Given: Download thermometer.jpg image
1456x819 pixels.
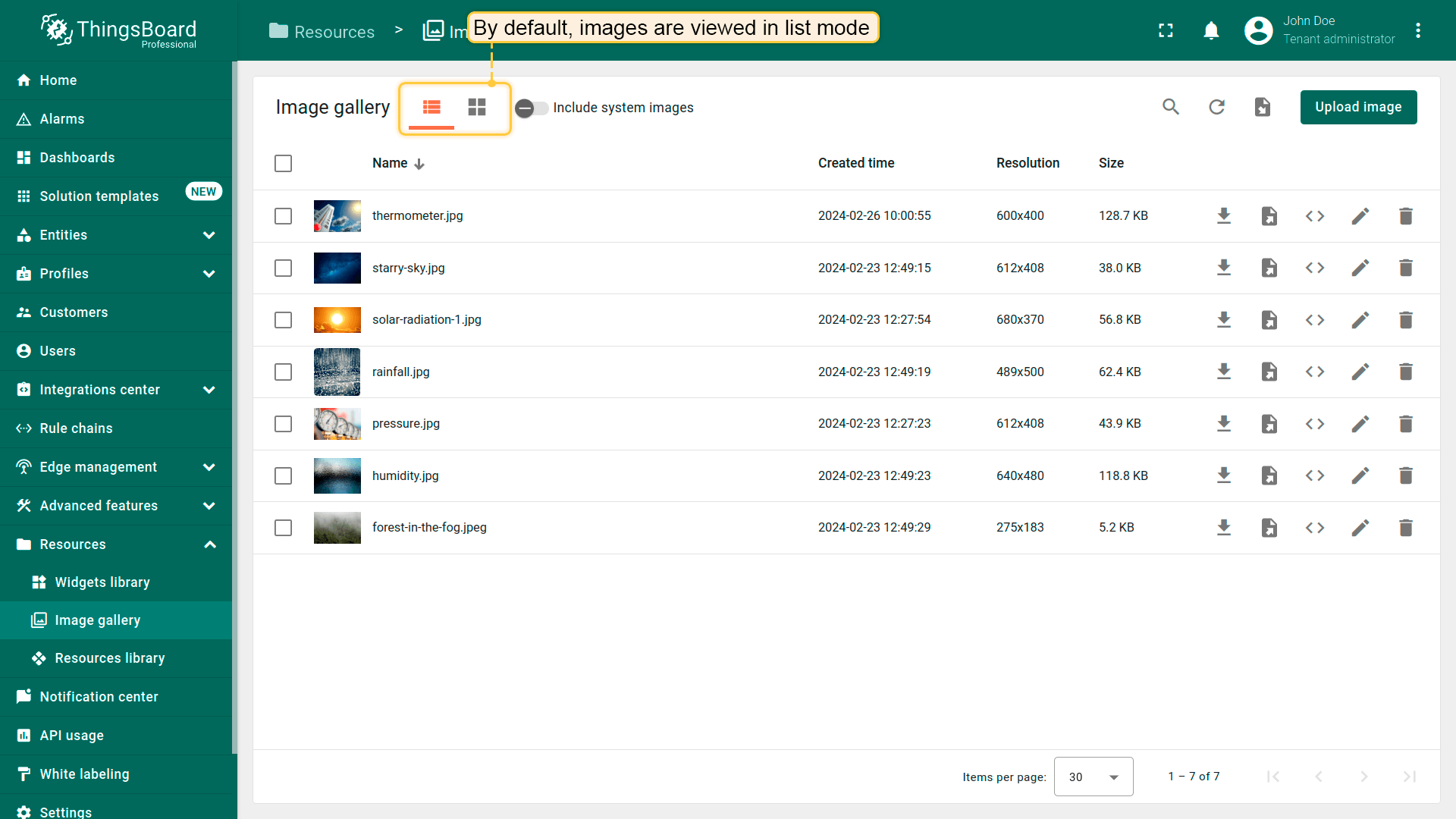Looking at the screenshot, I should point(1223,216).
